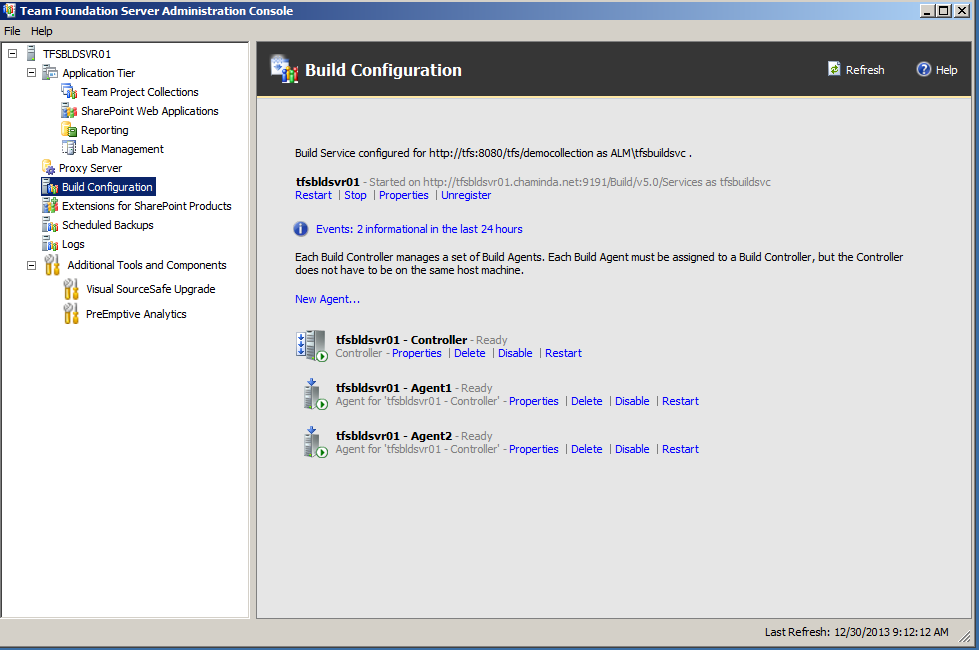Collapse Additional Tools and Components node
This screenshot has height=650, width=979.
coord(31,265)
